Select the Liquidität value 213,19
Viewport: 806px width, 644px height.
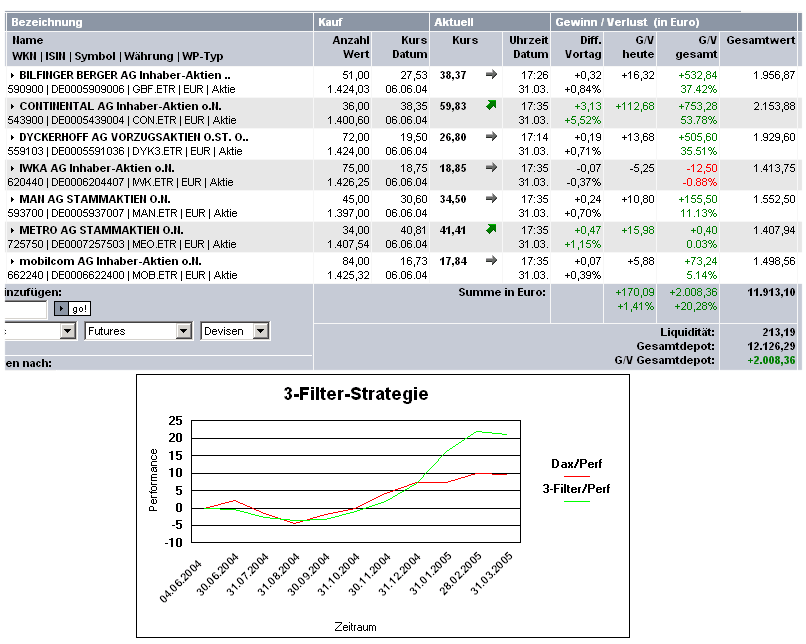point(779,332)
